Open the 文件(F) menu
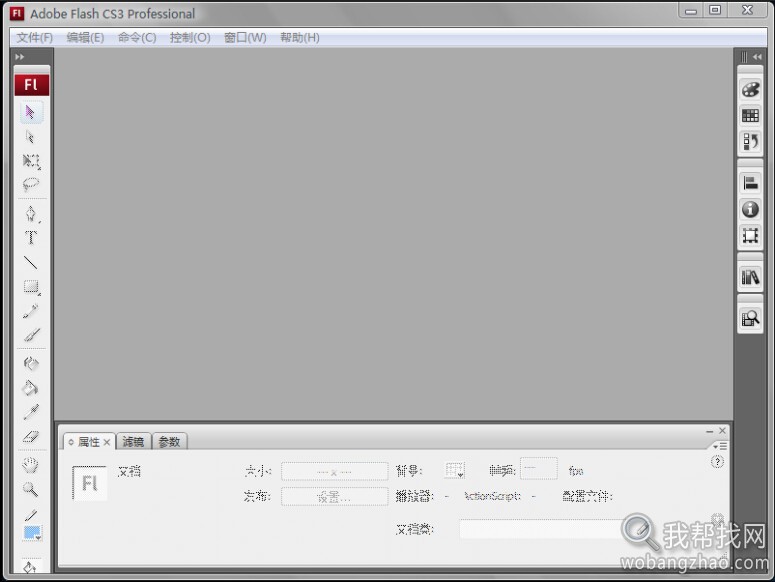This screenshot has width=775, height=582. pyautogui.click(x=35, y=38)
